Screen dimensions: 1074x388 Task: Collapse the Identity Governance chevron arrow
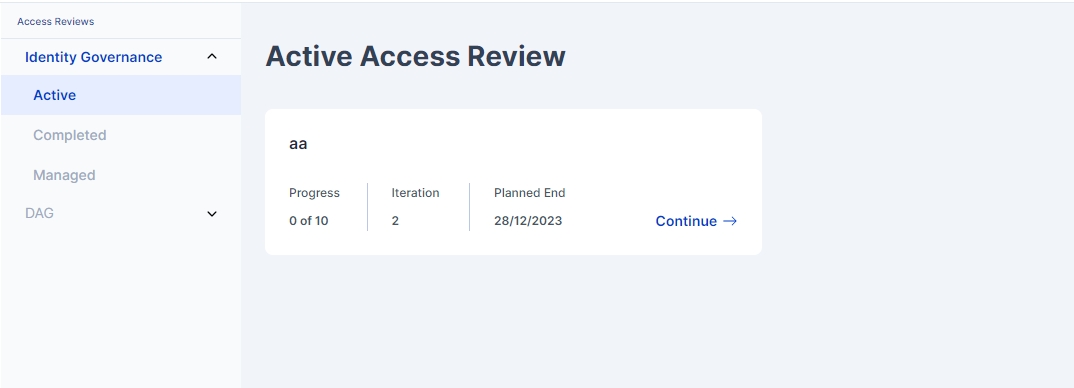[212, 57]
